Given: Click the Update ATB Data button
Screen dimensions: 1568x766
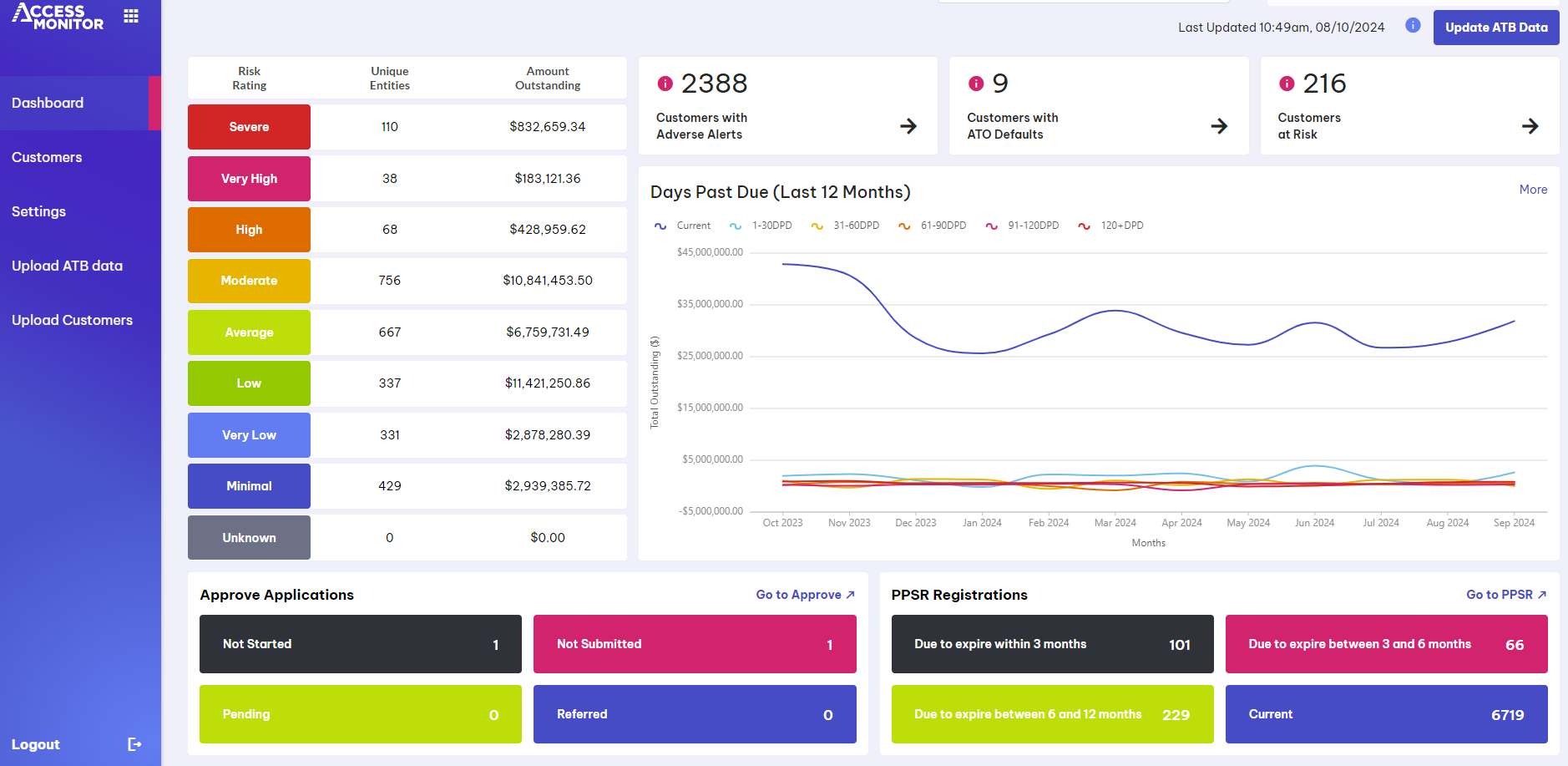Looking at the screenshot, I should click(x=1495, y=27).
